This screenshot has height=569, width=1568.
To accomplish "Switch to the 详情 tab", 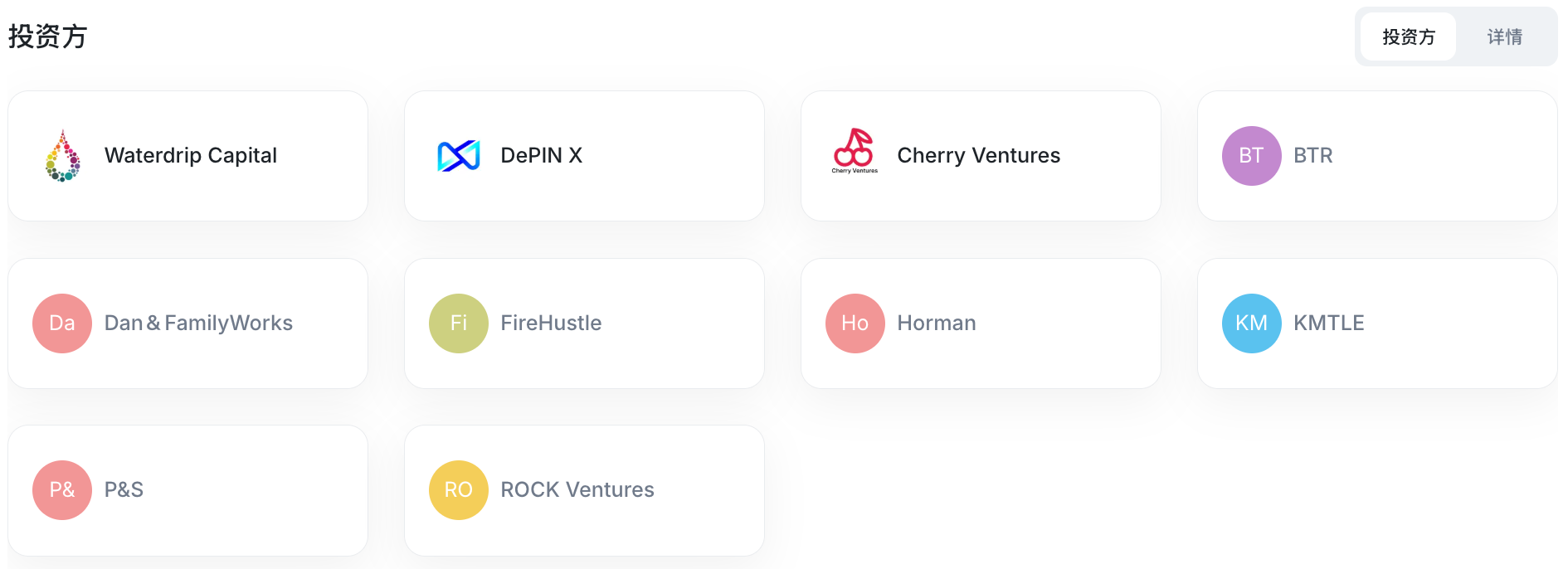I will pos(1505,36).
